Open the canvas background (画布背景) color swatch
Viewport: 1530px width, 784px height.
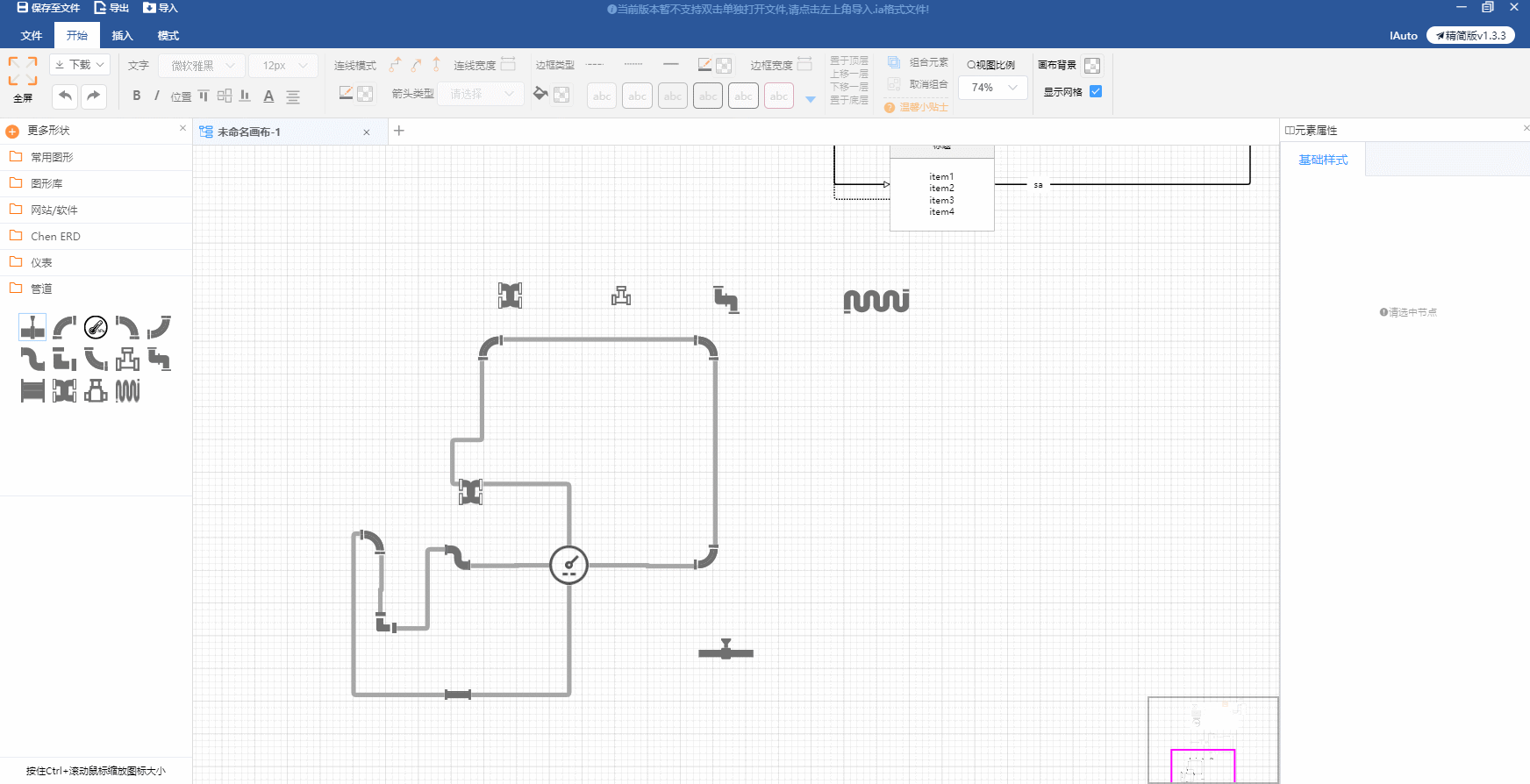click(1092, 65)
